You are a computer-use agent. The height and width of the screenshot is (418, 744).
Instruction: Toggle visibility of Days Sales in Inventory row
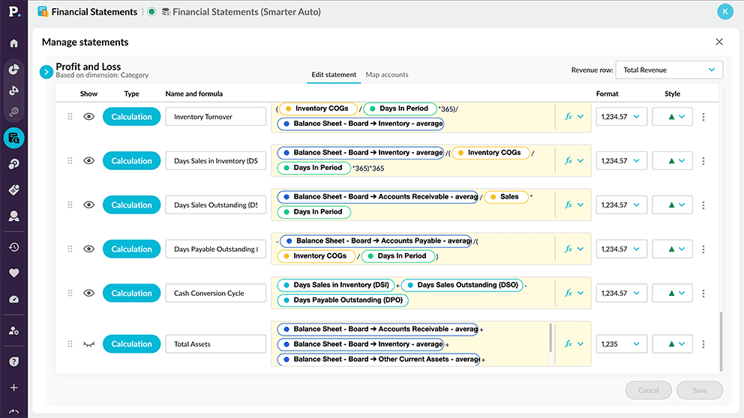point(89,161)
